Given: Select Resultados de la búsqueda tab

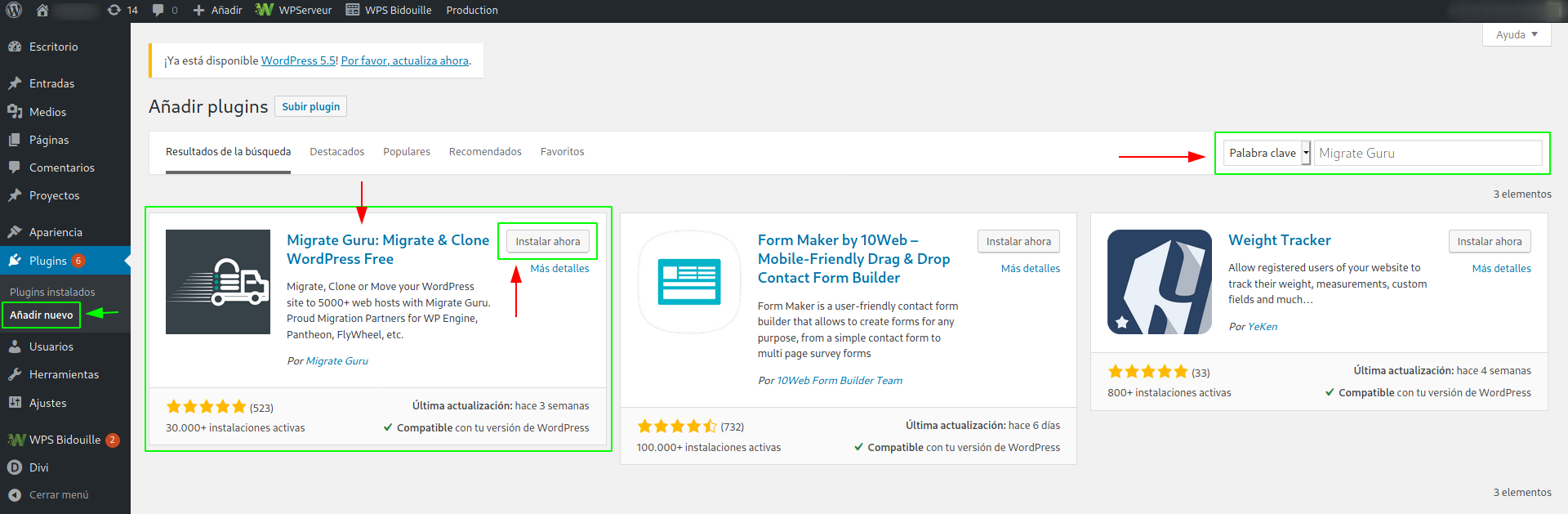Looking at the screenshot, I should pos(228,152).
